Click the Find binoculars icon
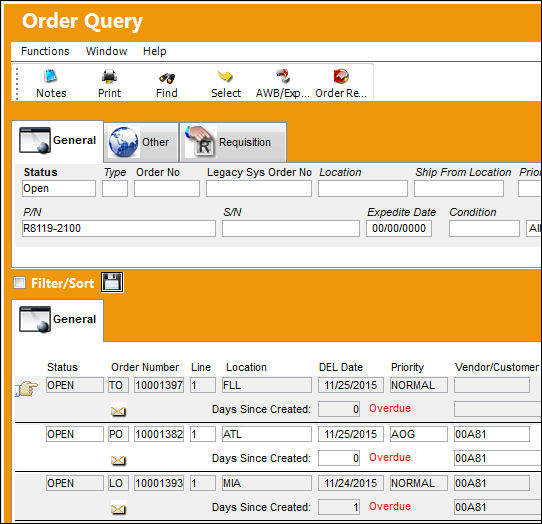Viewport: 542px width, 524px height. (x=167, y=78)
